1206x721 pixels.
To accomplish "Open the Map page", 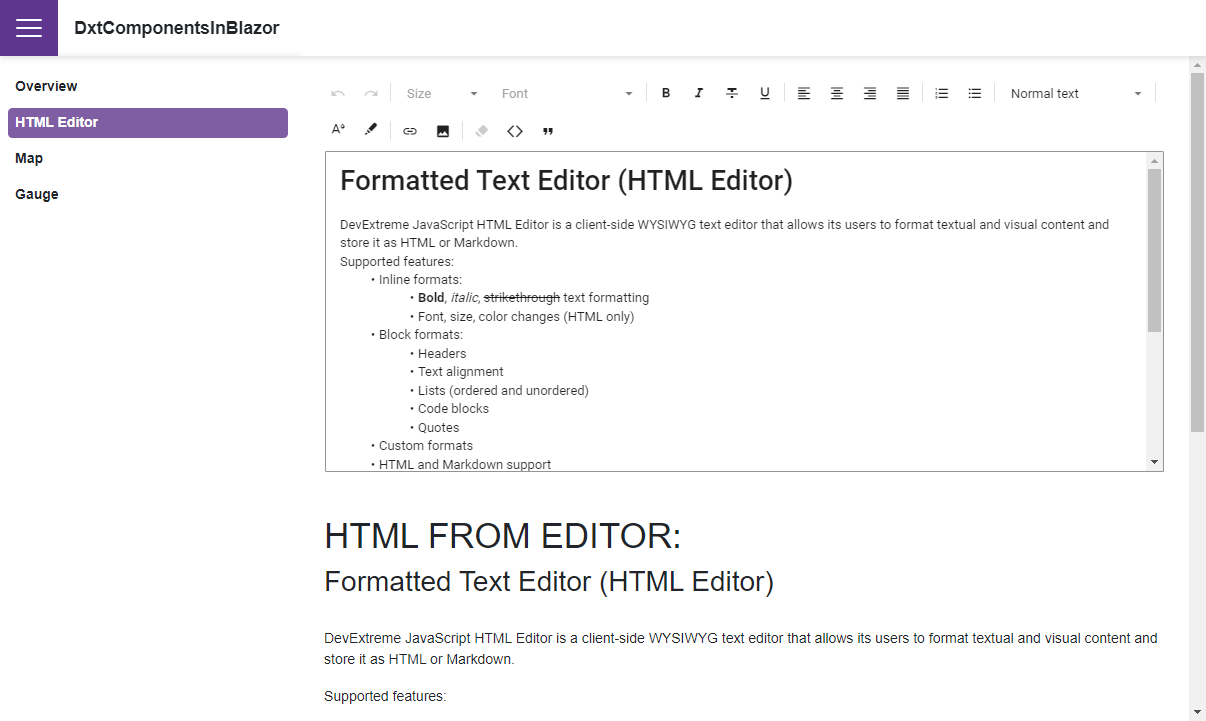I will point(148,158).
